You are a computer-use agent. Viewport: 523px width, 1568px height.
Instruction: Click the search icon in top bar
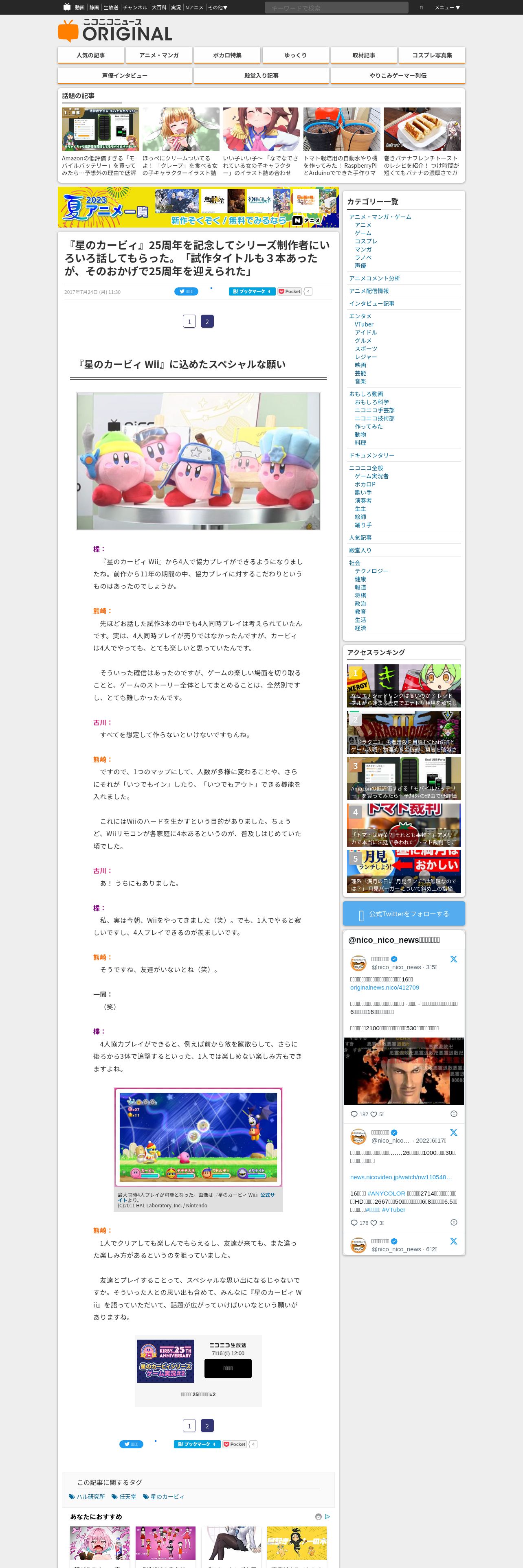(x=421, y=7)
